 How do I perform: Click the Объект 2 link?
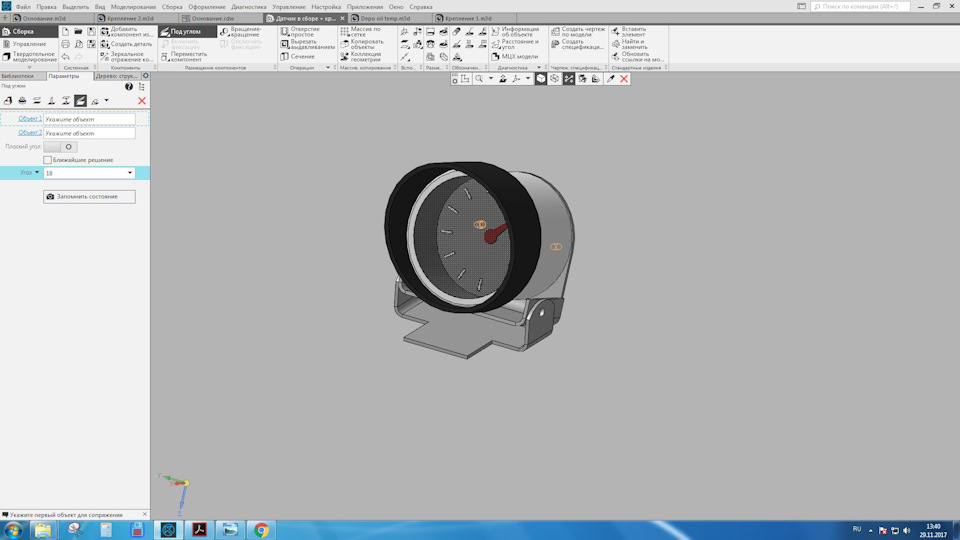30,132
